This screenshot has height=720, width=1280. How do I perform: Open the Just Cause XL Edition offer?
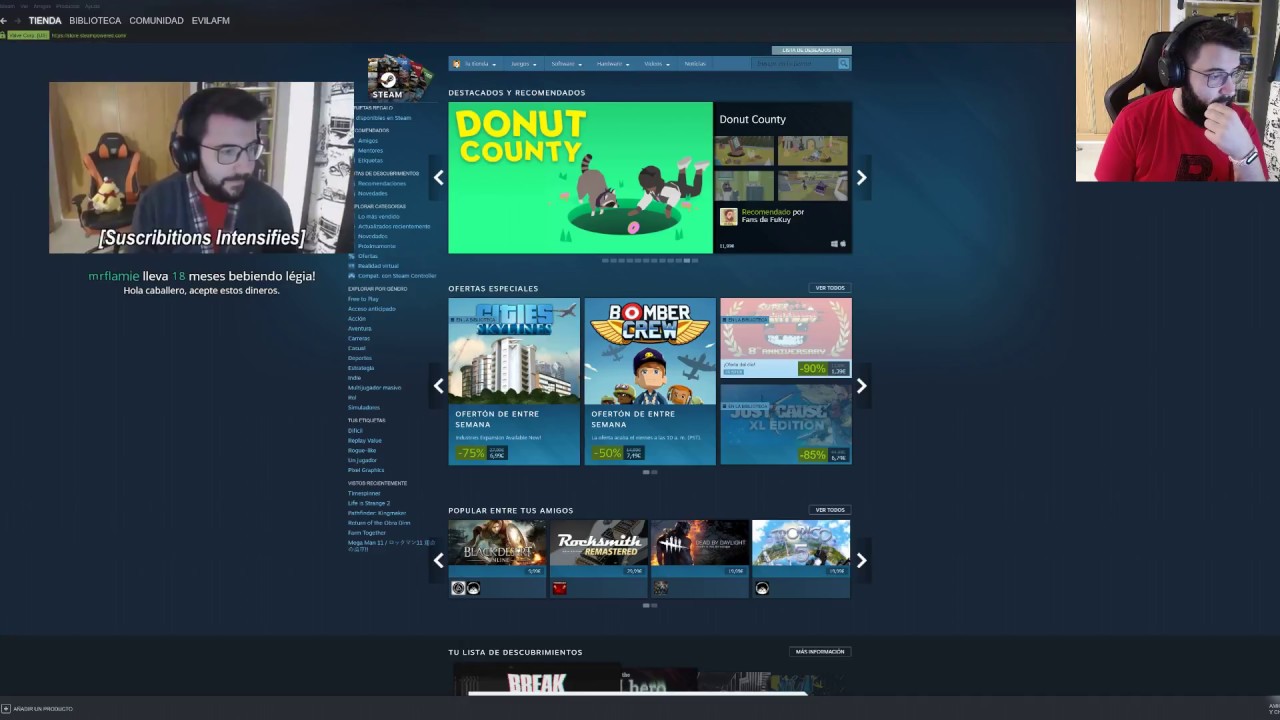786,424
